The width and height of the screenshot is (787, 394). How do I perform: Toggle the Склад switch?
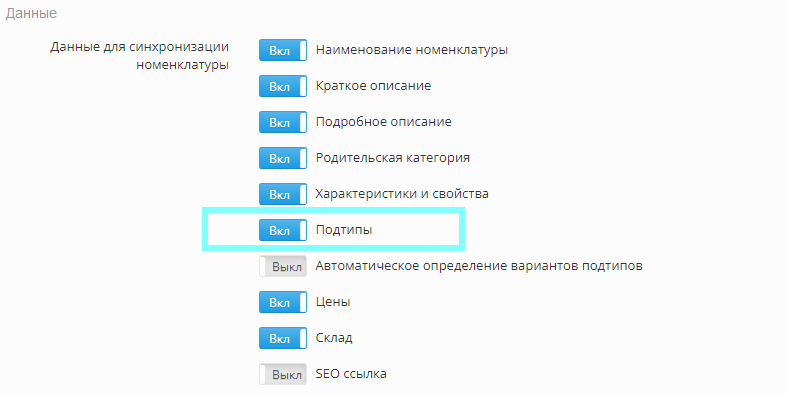[283, 338]
